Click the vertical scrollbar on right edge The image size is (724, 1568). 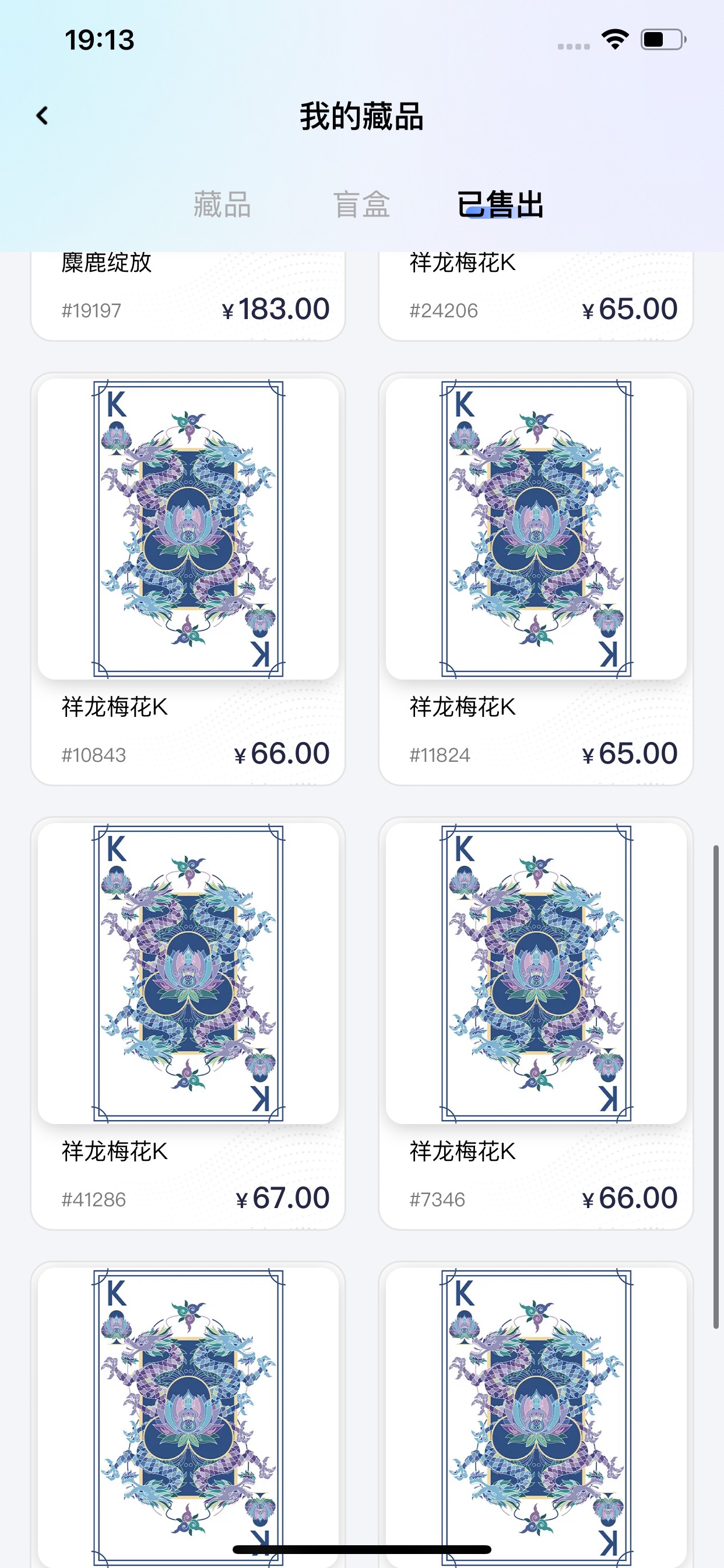[x=716, y=1087]
